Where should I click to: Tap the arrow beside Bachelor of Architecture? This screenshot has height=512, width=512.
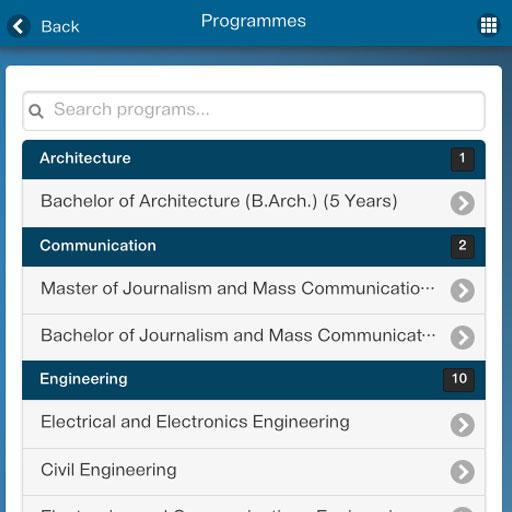[462, 203]
